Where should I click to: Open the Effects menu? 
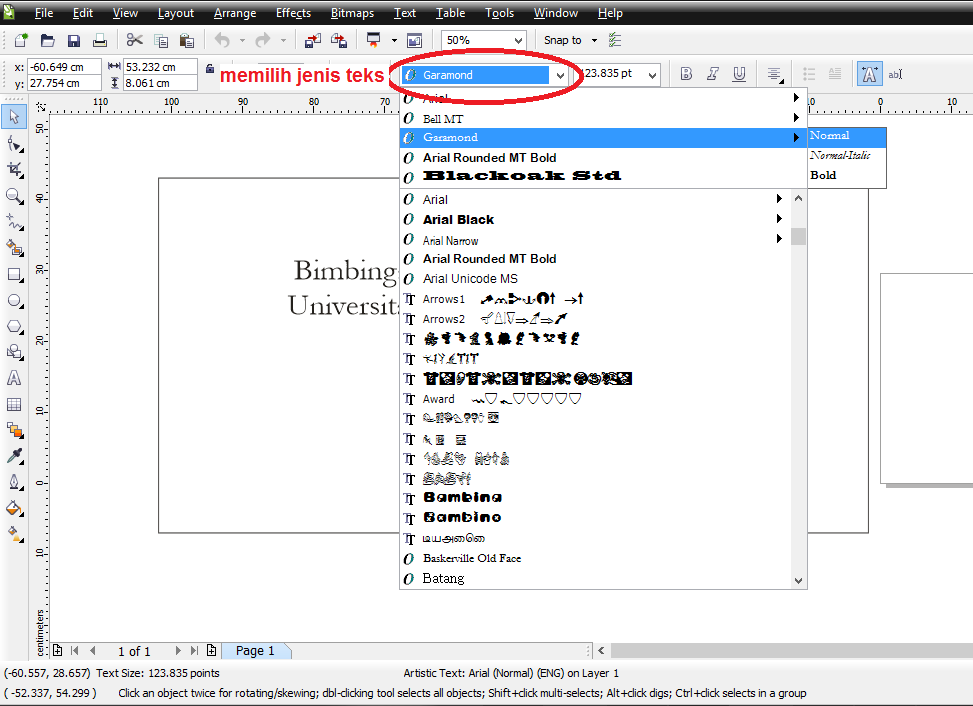[x=293, y=13]
